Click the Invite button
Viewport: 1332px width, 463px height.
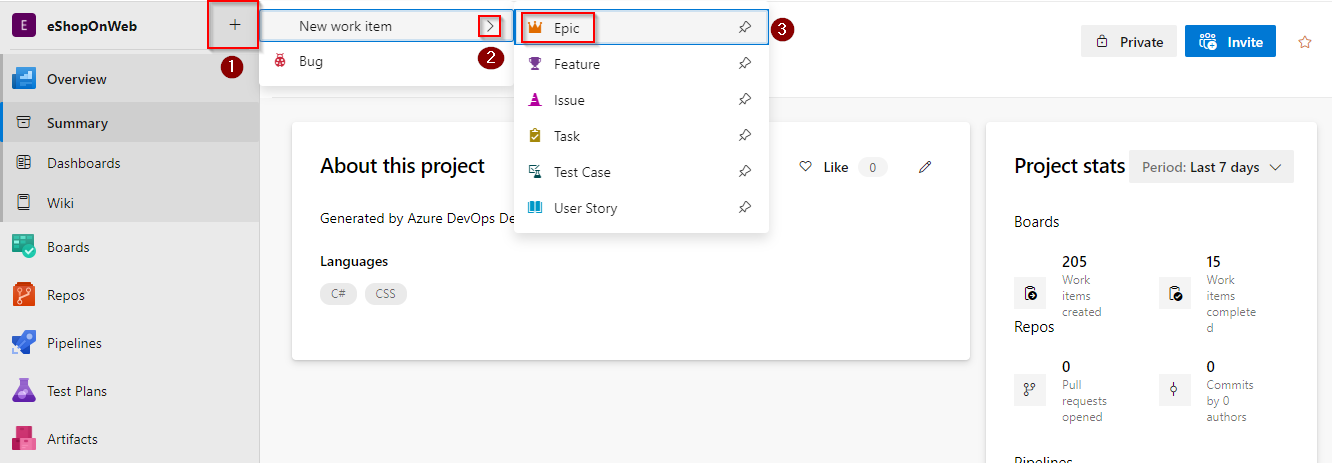click(1230, 41)
